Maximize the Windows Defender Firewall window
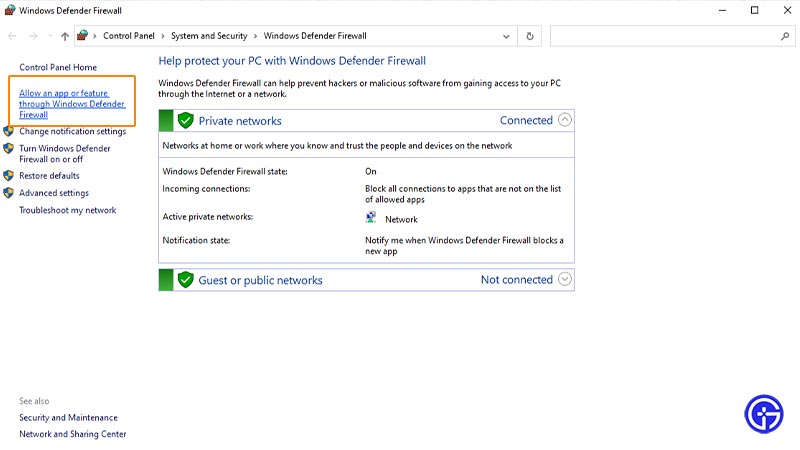Screen dimensions: 800x450 tap(755, 10)
